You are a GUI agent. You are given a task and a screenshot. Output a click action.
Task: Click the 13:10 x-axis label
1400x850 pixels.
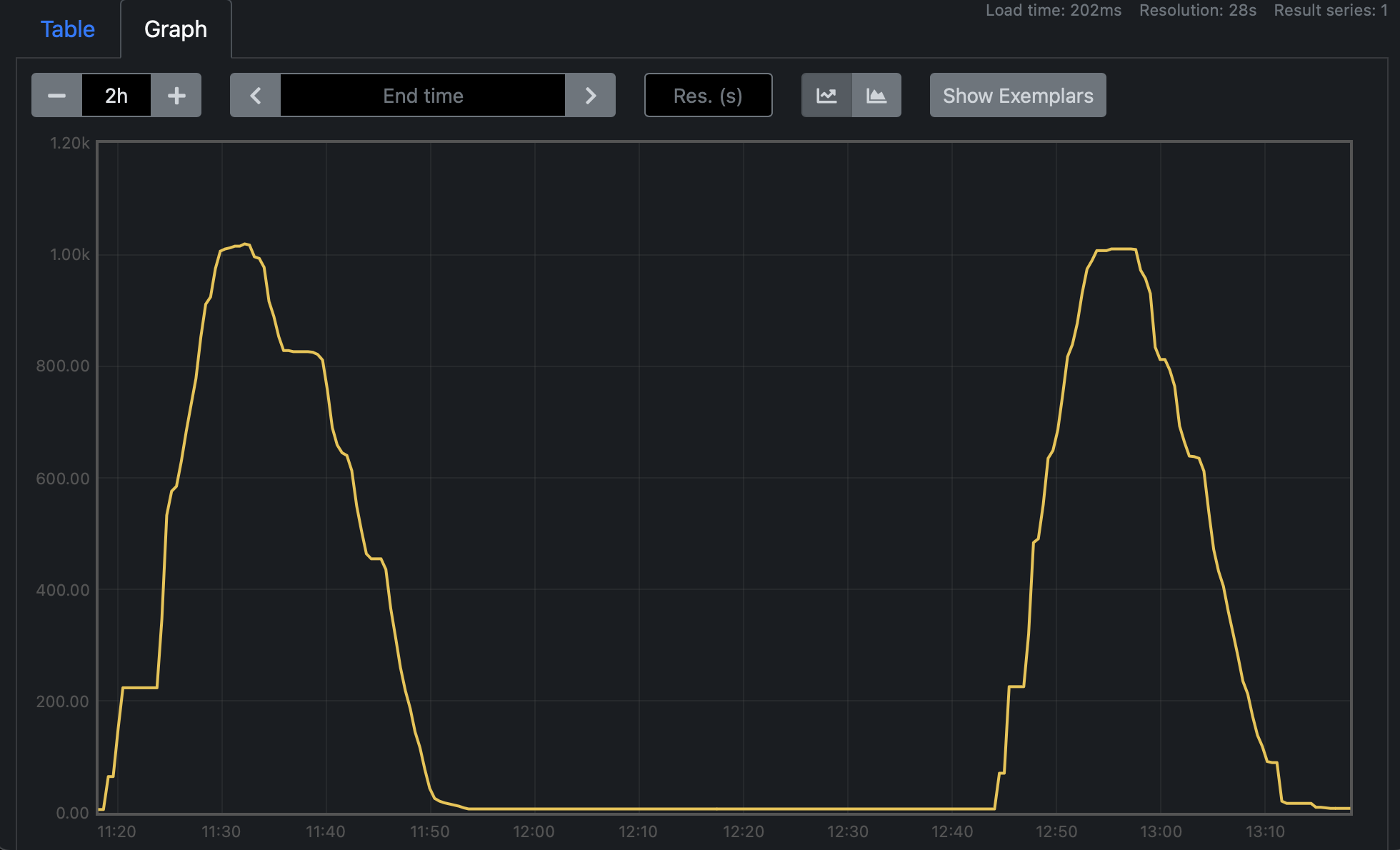[x=1265, y=831]
